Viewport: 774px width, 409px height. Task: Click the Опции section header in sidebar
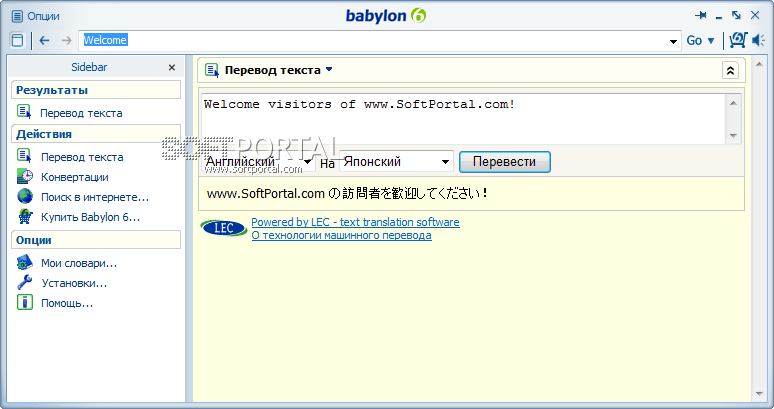click(x=96, y=240)
